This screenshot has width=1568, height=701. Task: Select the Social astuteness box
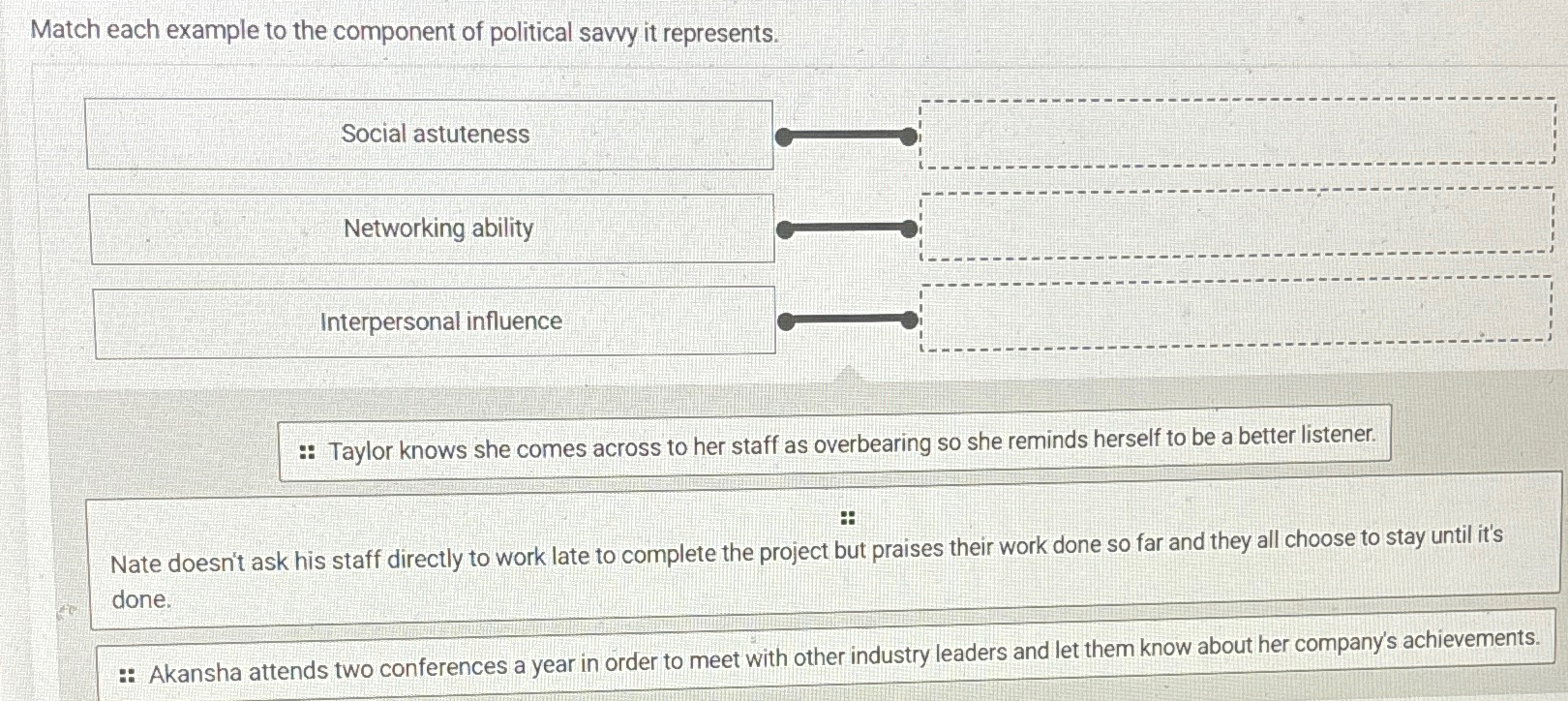tap(431, 135)
